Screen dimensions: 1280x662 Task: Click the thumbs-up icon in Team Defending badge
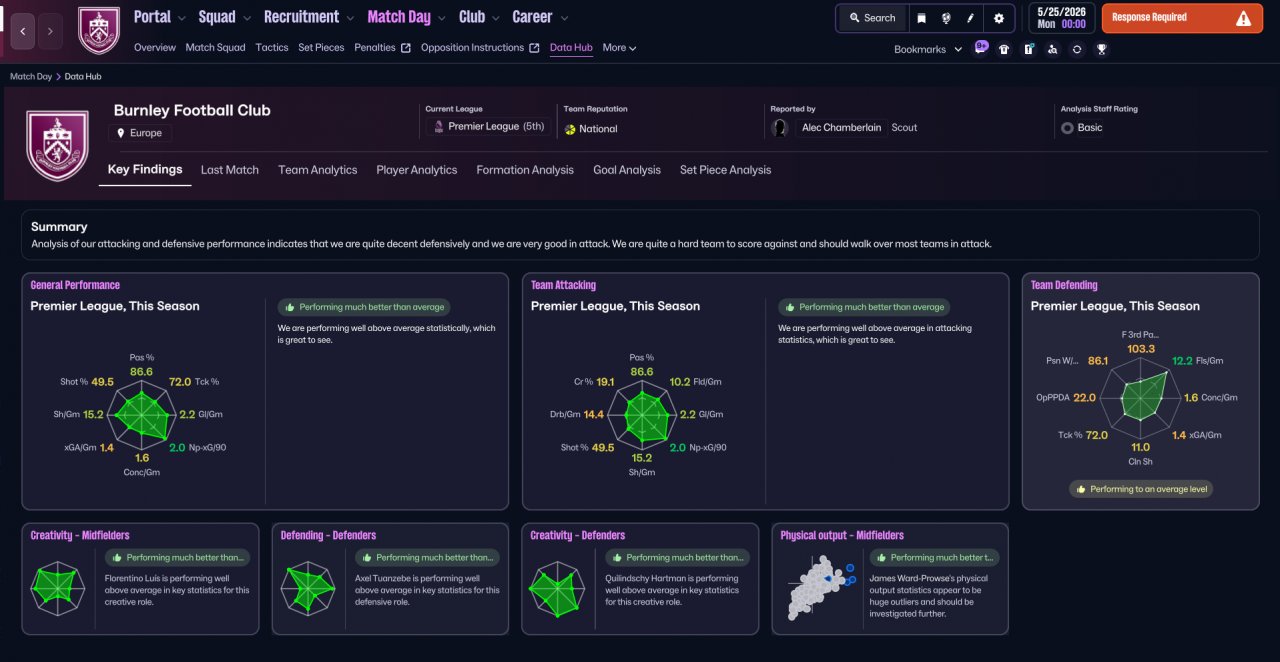point(1083,489)
